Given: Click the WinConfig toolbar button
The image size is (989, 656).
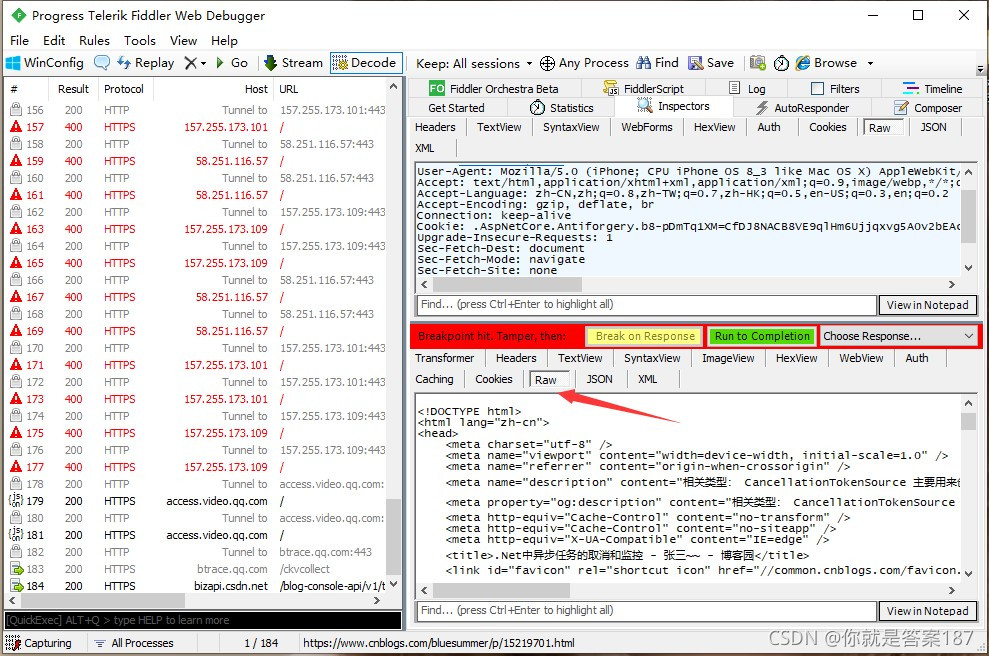Looking at the screenshot, I should click(45, 63).
